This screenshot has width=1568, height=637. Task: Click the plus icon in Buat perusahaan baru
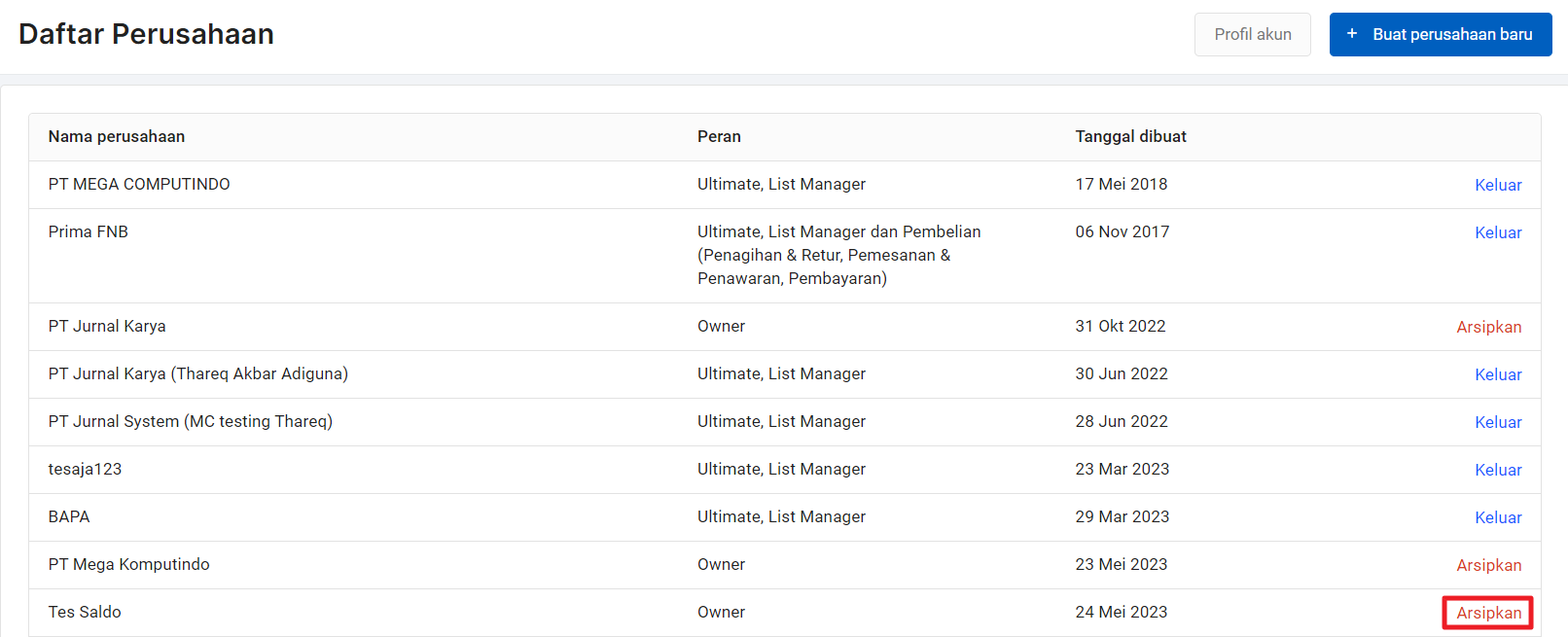[x=1352, y=34]
